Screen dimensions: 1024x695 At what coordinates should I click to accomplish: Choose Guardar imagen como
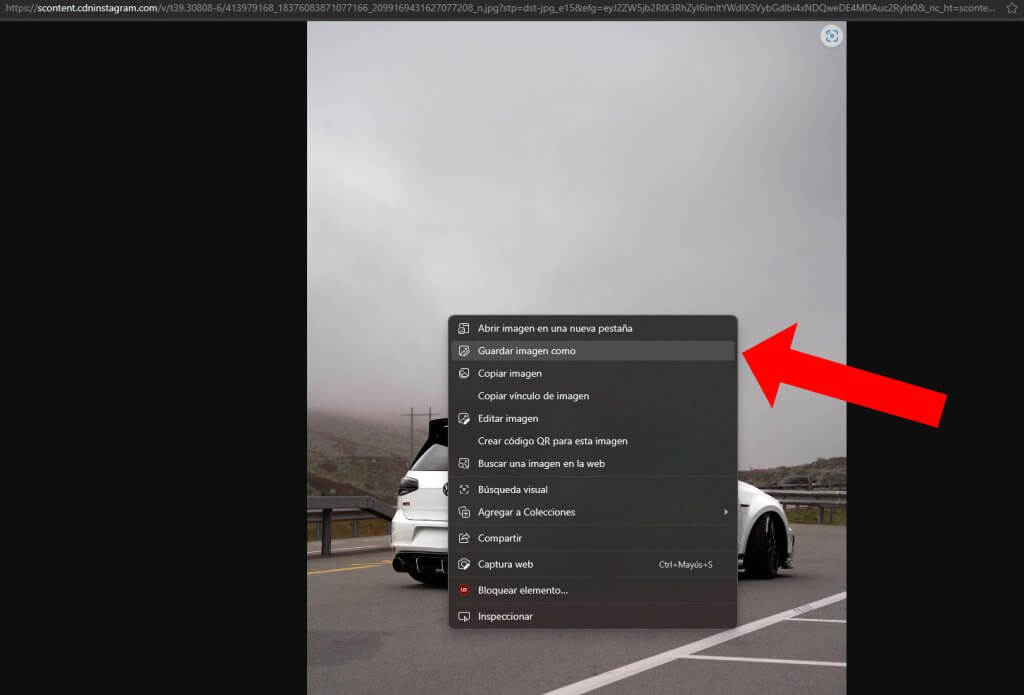pos(593,351)
